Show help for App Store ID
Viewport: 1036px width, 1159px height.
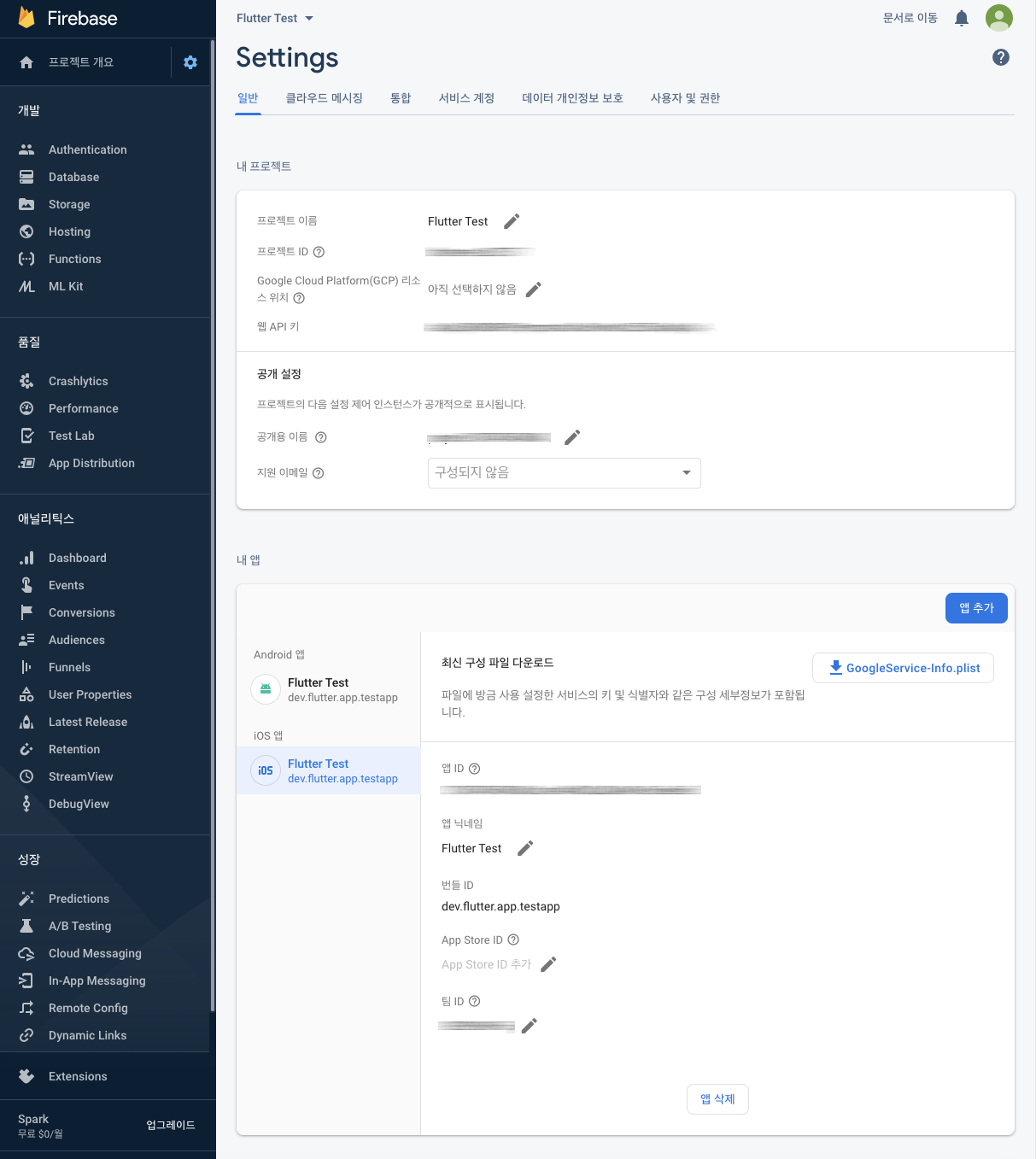tap(513, 939)
